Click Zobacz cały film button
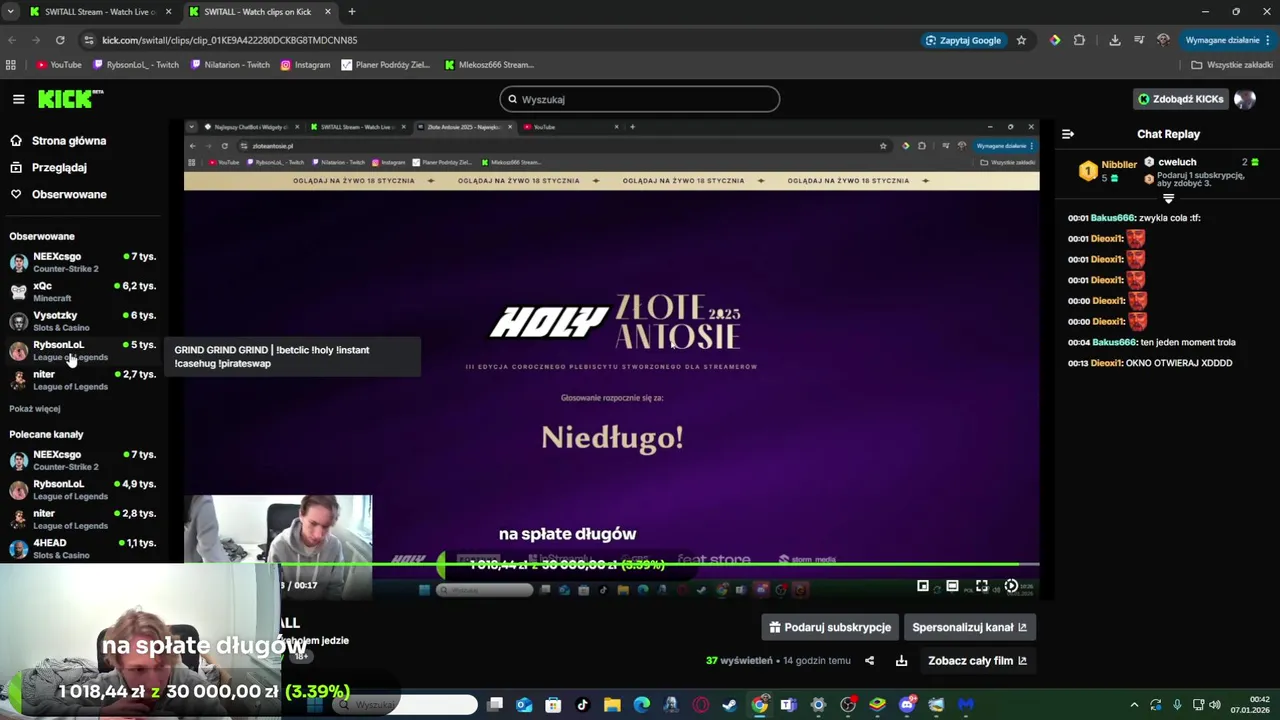This screenshot has height=720, width=1280. [977, 661]
